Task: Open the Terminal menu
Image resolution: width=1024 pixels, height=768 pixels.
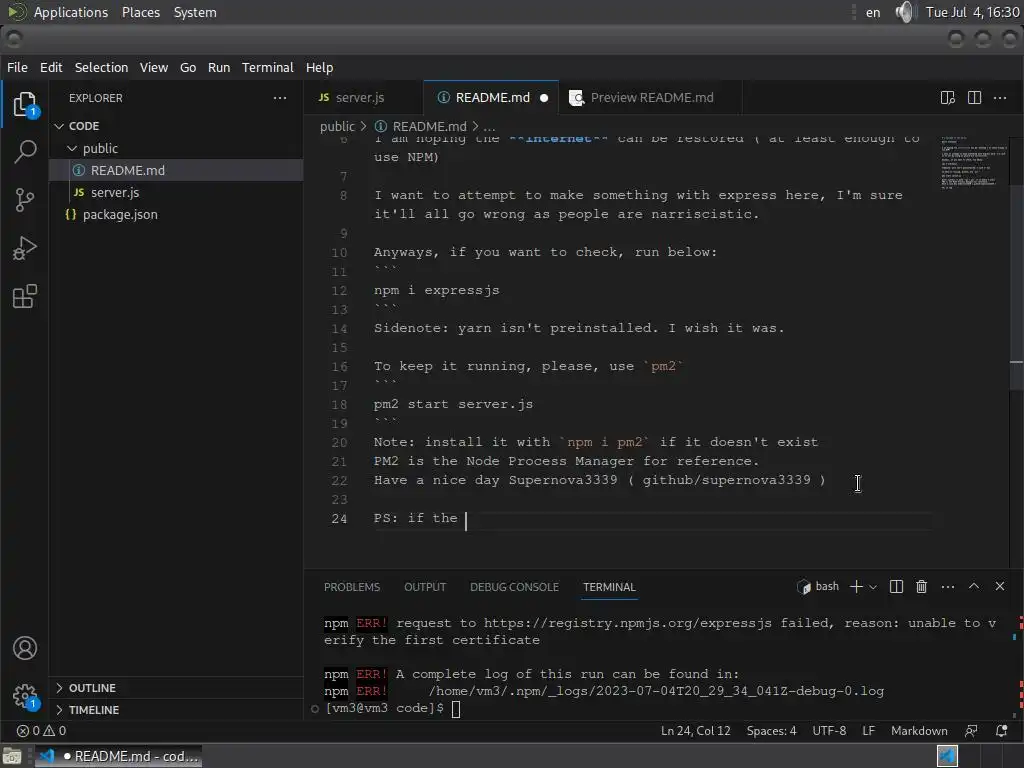Action: [x=268, y=67]
